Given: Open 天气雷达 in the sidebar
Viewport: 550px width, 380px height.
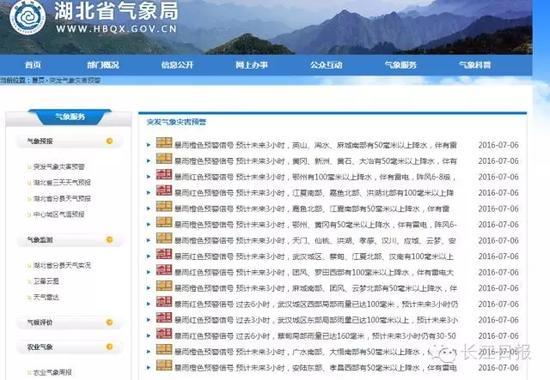Looking at the screenshot, I should pyautogui.click(x=46, y=297).
